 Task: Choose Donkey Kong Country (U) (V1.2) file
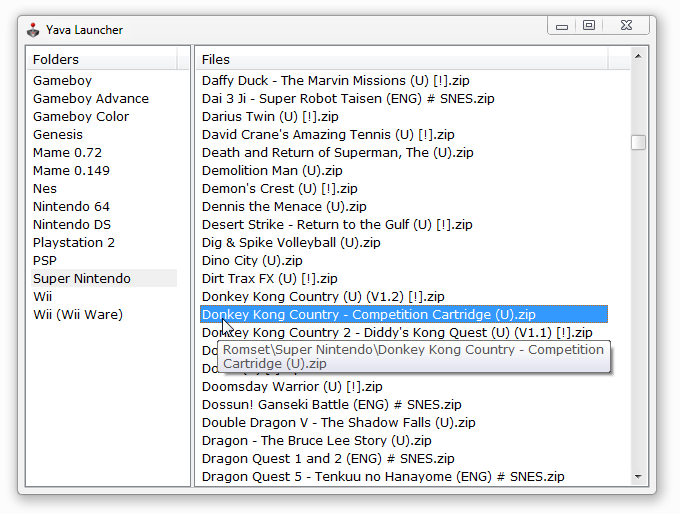[323, 297]
